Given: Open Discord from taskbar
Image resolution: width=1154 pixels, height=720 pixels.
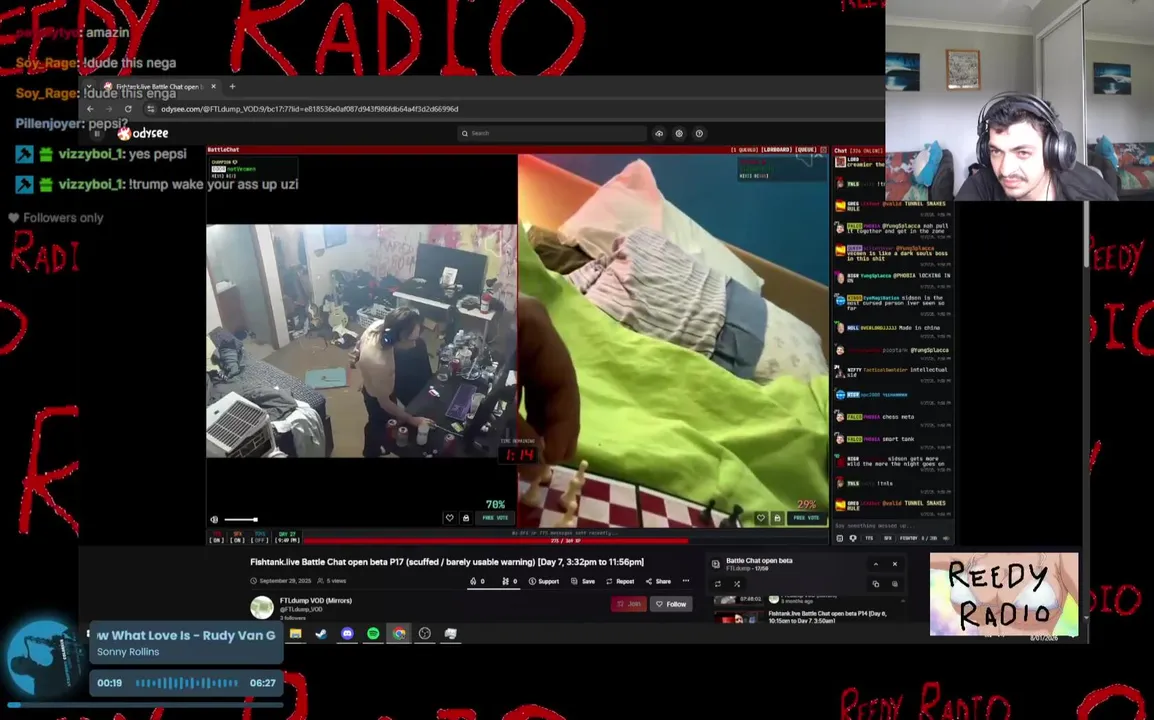Looking at the screenshot, I should 347,633.
